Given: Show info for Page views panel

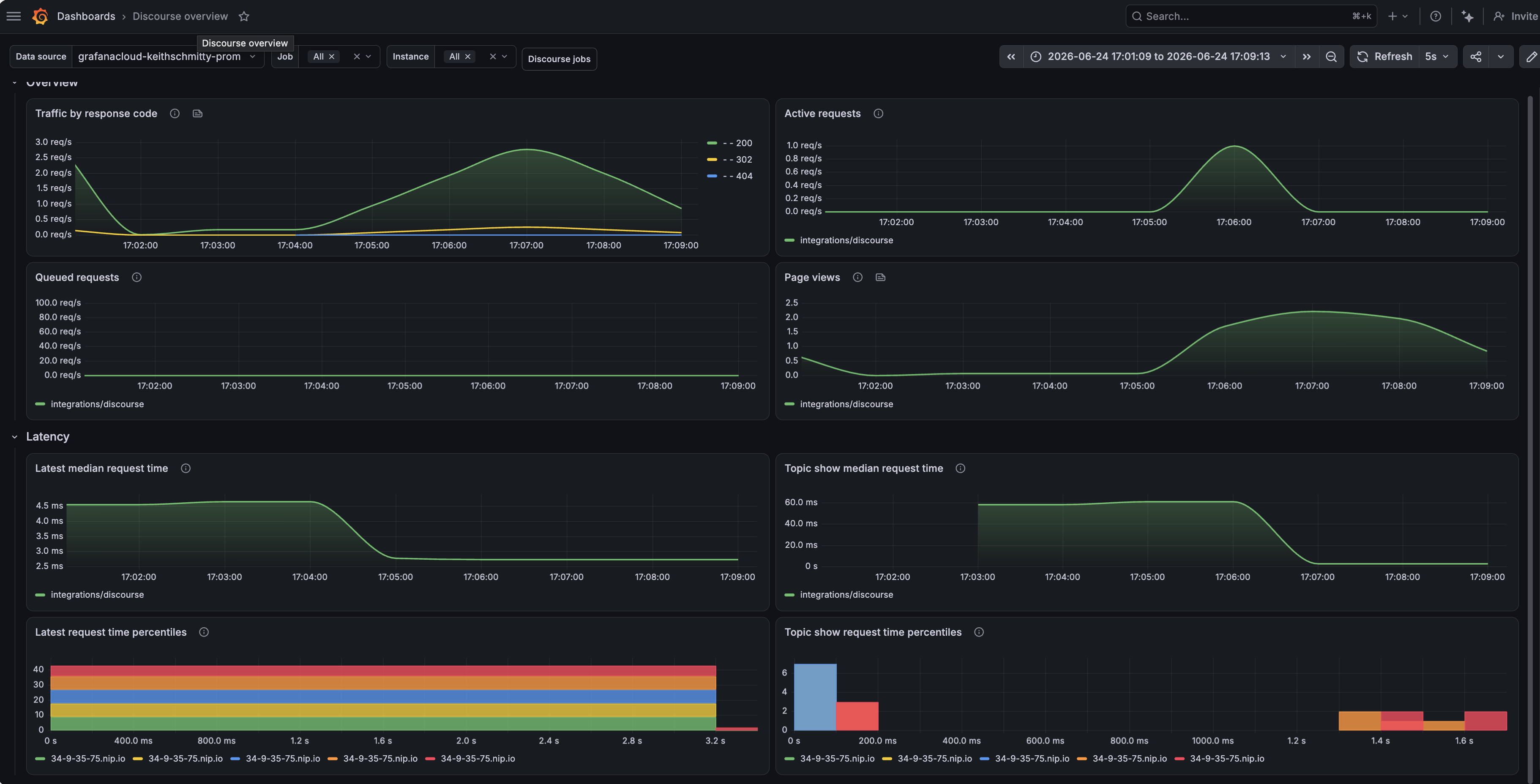Looking at the screenshot, I should [x=858, y=277].
